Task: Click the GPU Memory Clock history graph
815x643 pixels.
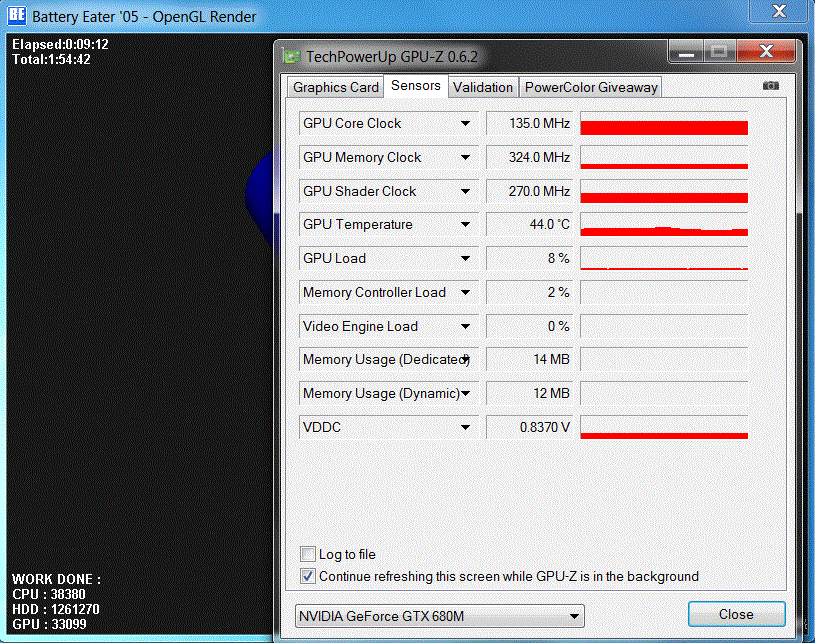Action: (664, 158)
